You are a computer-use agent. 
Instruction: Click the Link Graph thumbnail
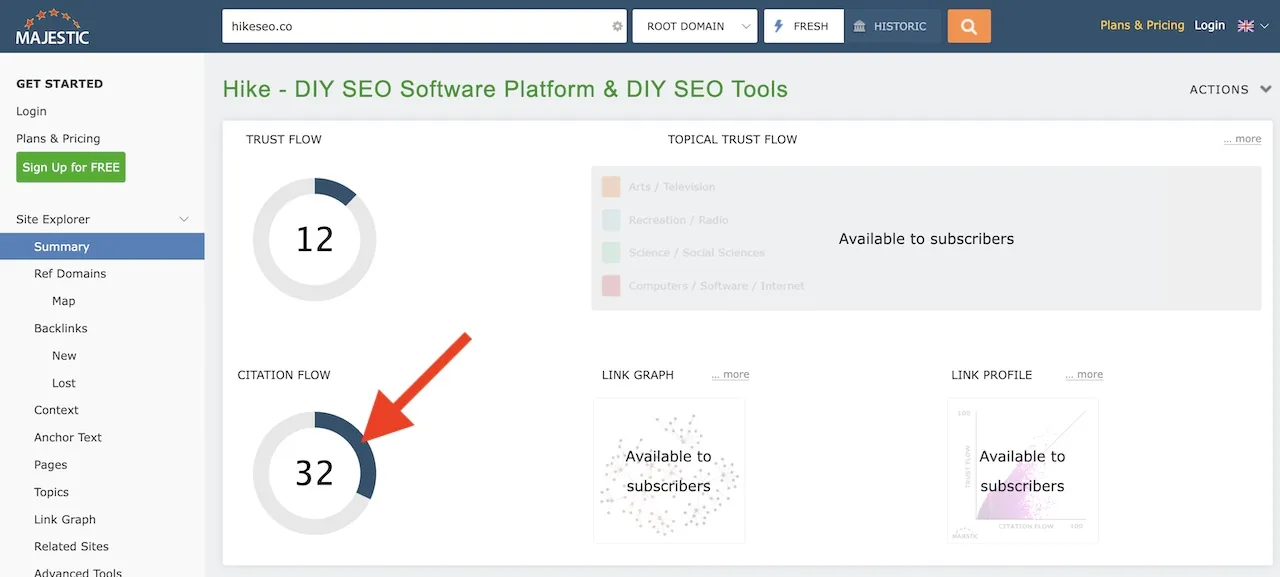[669, 471]
